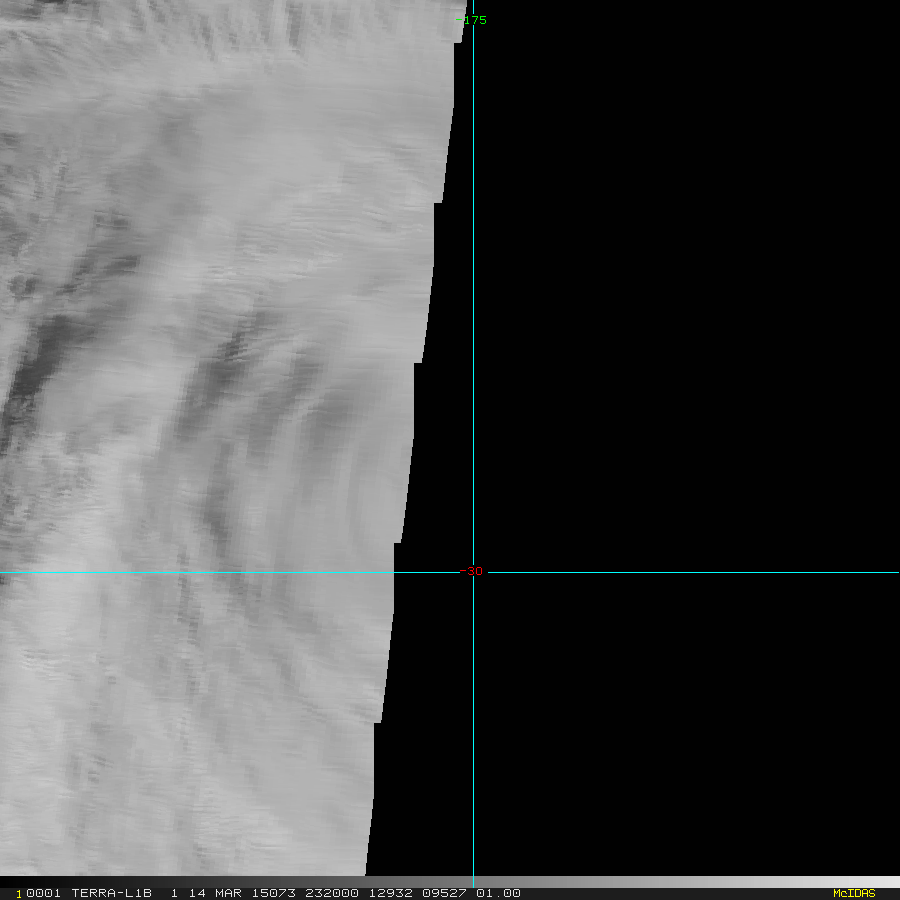Viewport: 900px width, 900px height.
Task: Click the 232000 time value
Action: coord(332,893)
